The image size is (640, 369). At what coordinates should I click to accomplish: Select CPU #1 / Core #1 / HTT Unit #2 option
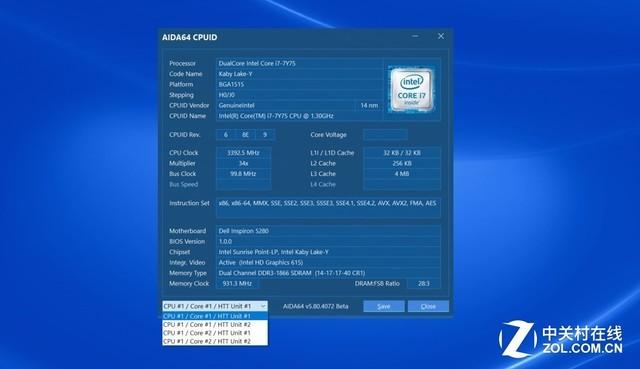tap(215, 325)
